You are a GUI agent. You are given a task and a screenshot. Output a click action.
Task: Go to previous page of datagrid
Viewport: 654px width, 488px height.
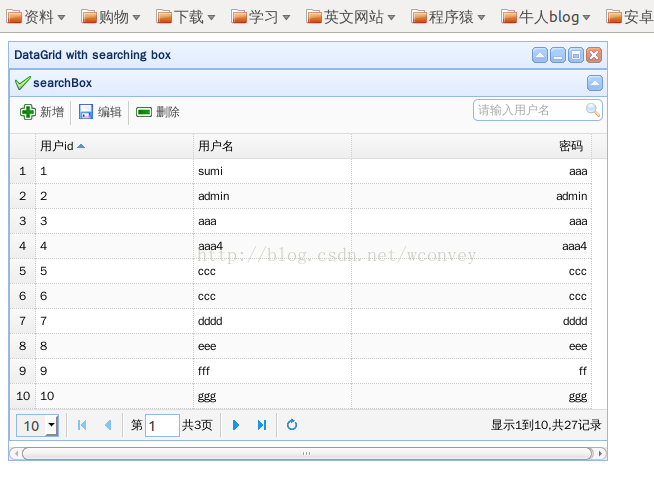[108, 425]
